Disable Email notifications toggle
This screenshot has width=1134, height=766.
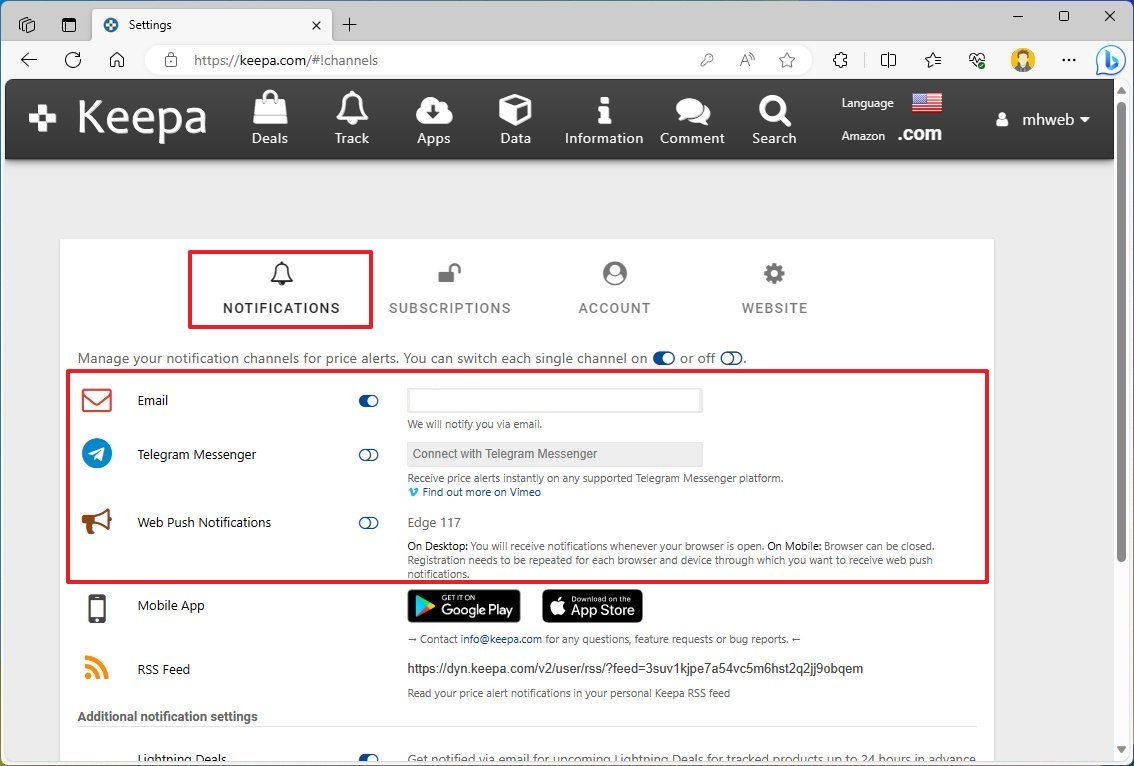point(368,400)
